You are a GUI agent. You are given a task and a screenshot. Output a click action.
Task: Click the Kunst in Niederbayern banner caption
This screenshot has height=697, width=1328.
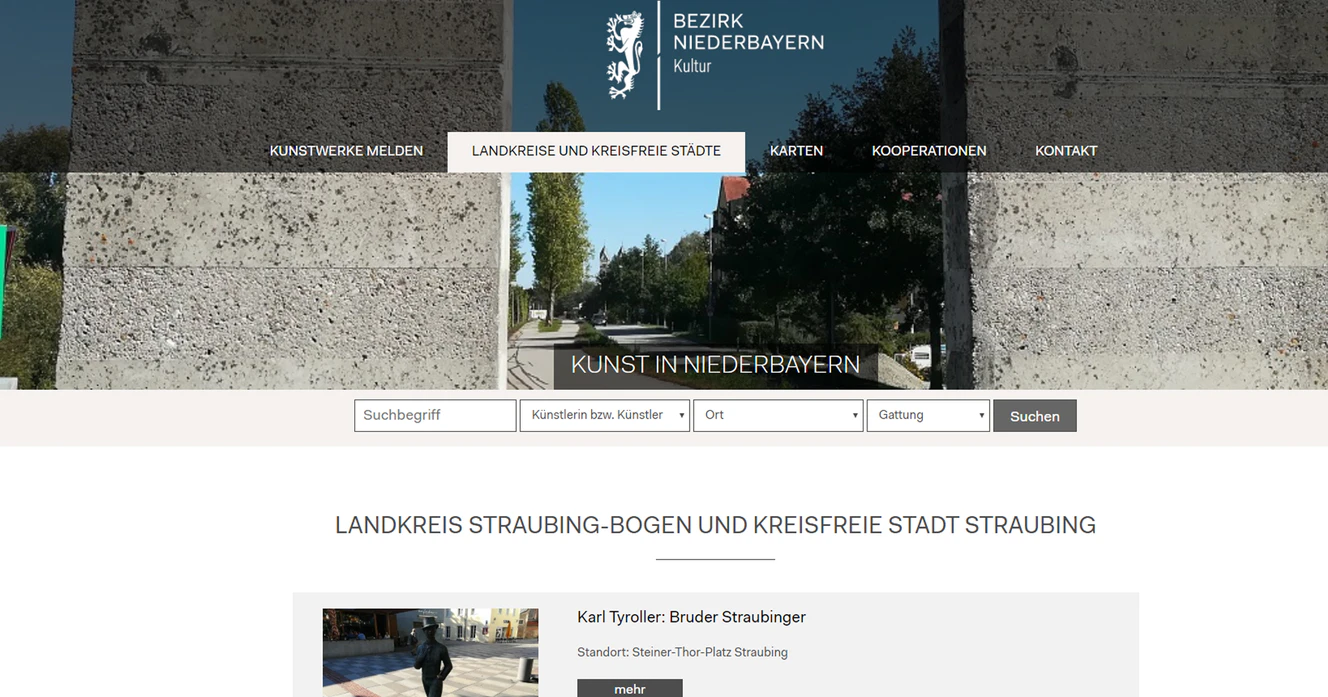pos(715,365)
